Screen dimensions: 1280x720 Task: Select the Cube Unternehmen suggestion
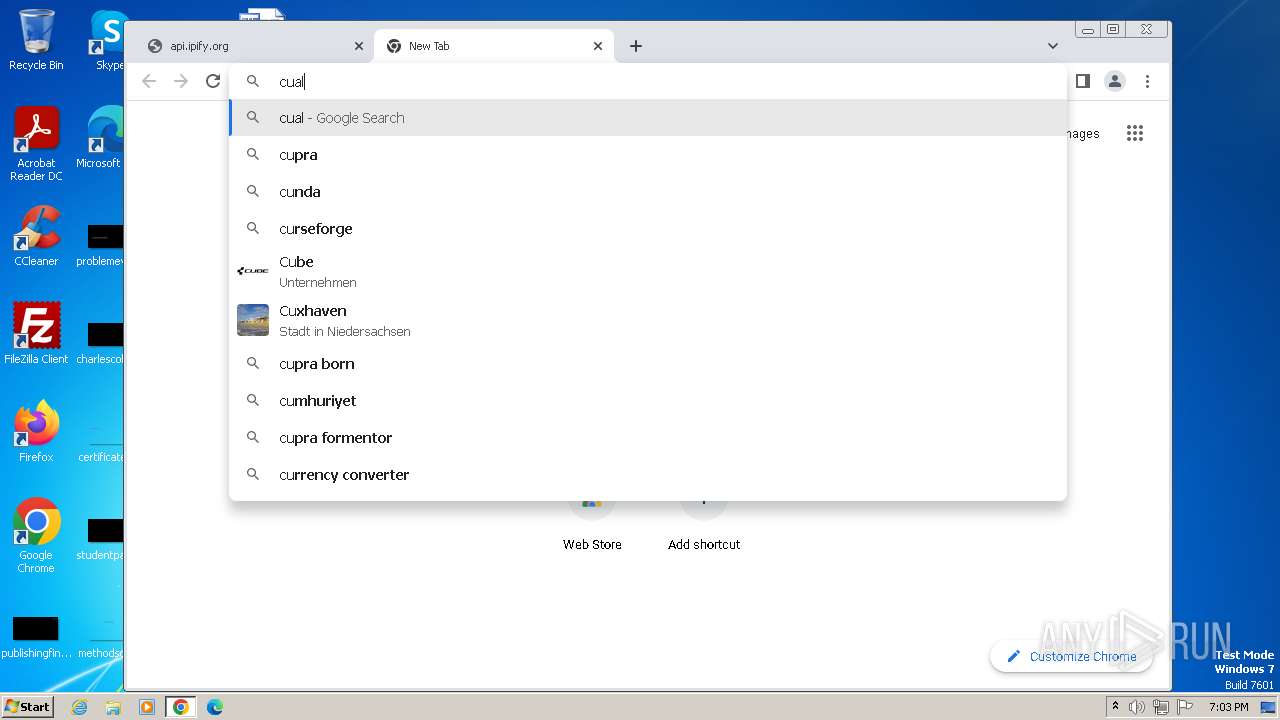click(x=648, y=271)
